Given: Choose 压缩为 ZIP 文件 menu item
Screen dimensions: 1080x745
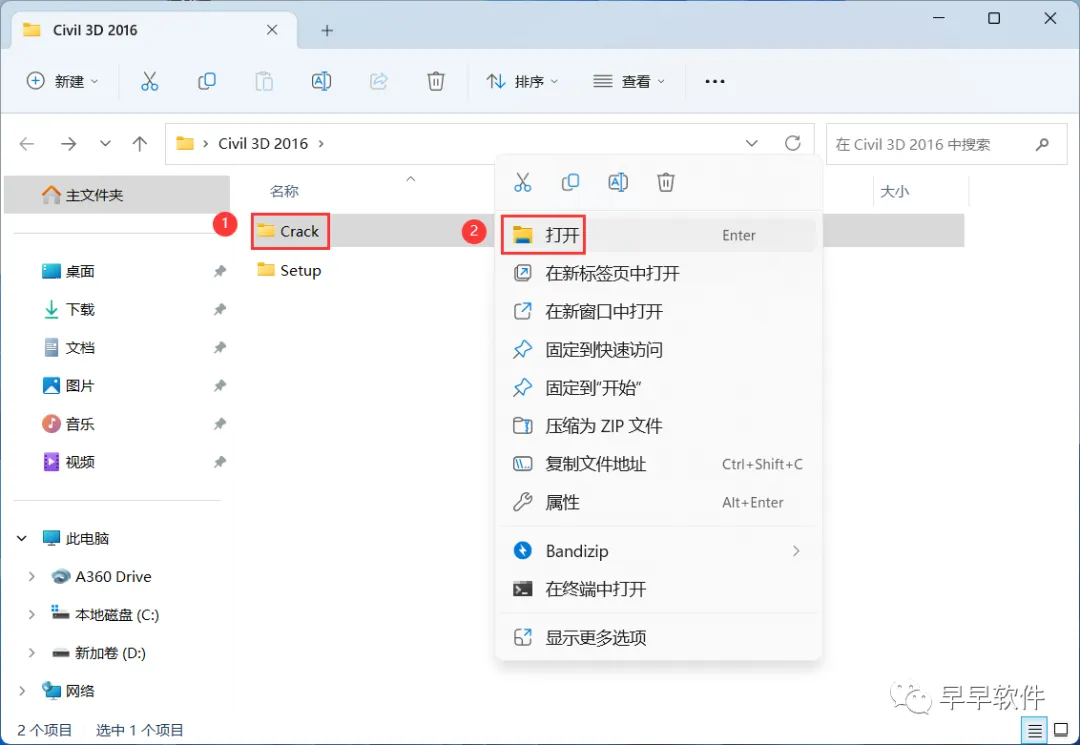Looking at the screenshot, I should [658, 426].
